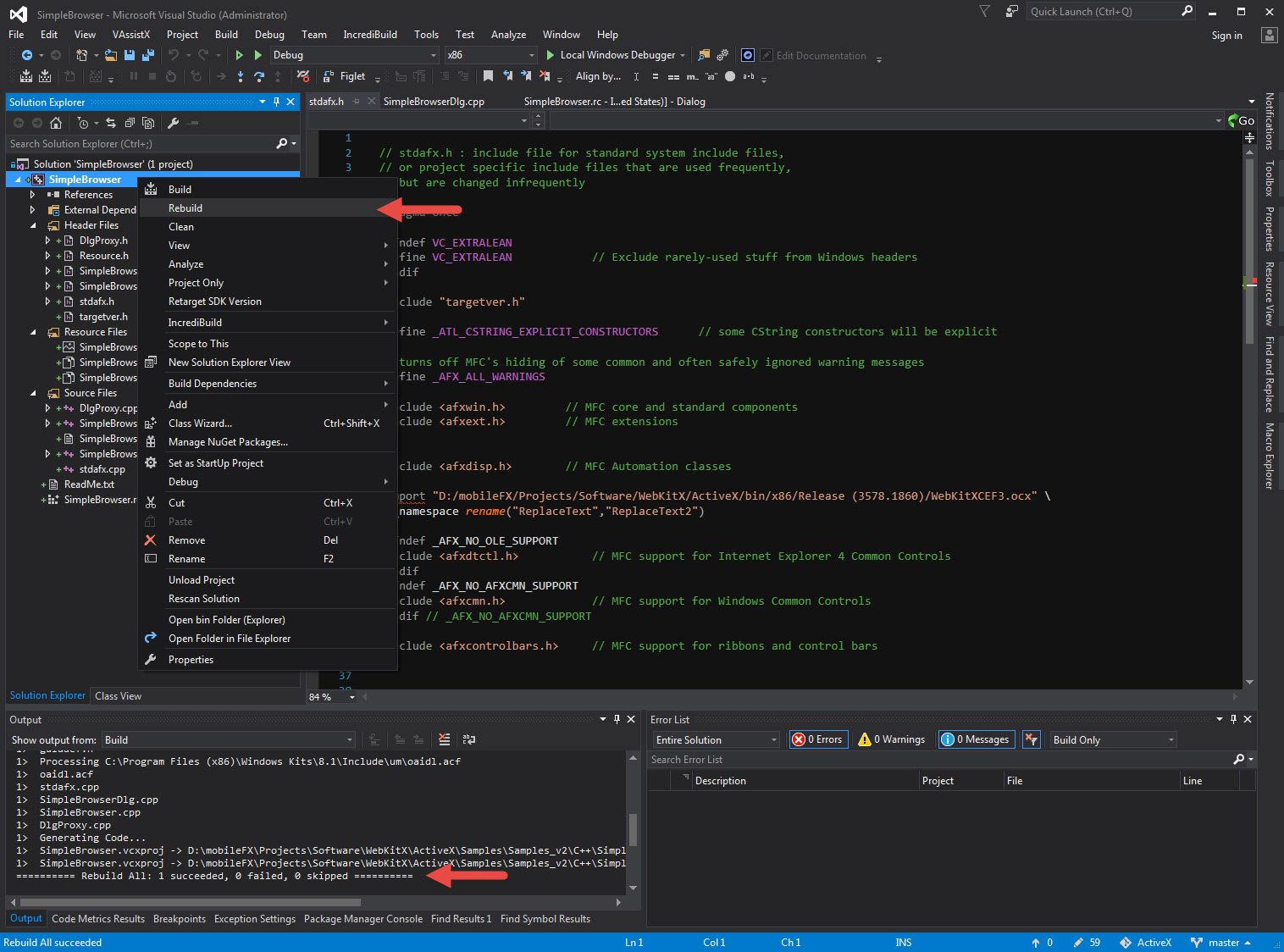Click the Find in Files folder icon

704,55
